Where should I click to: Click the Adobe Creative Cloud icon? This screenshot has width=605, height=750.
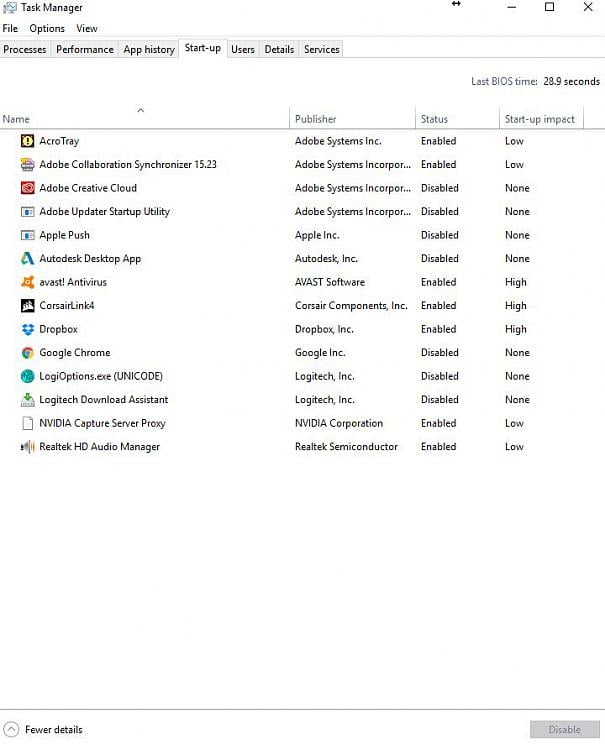tap(28, 188)
